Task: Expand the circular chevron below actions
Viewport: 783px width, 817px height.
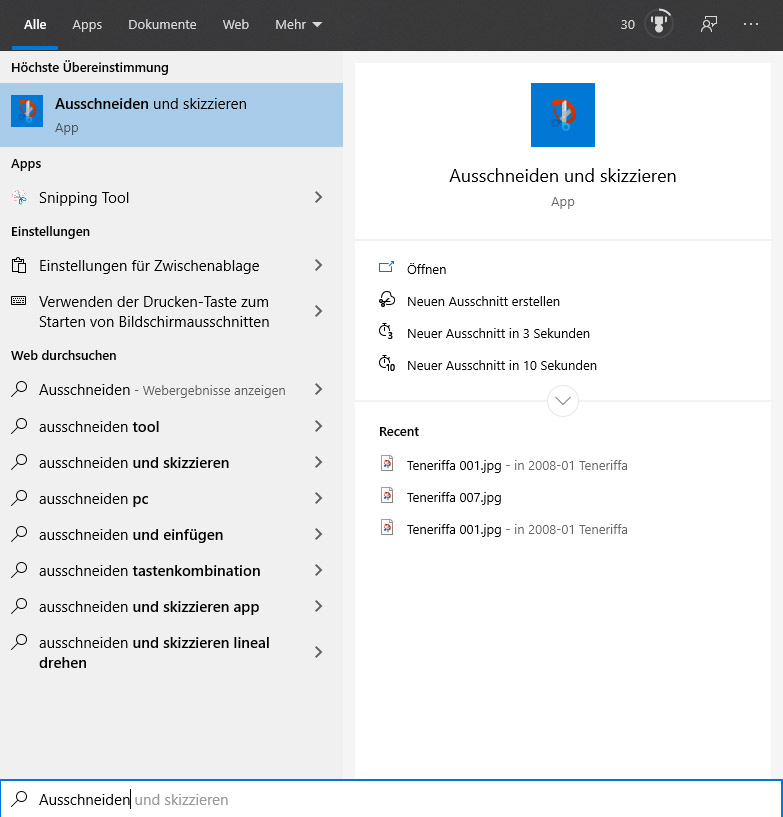Action: click(563, 401)
